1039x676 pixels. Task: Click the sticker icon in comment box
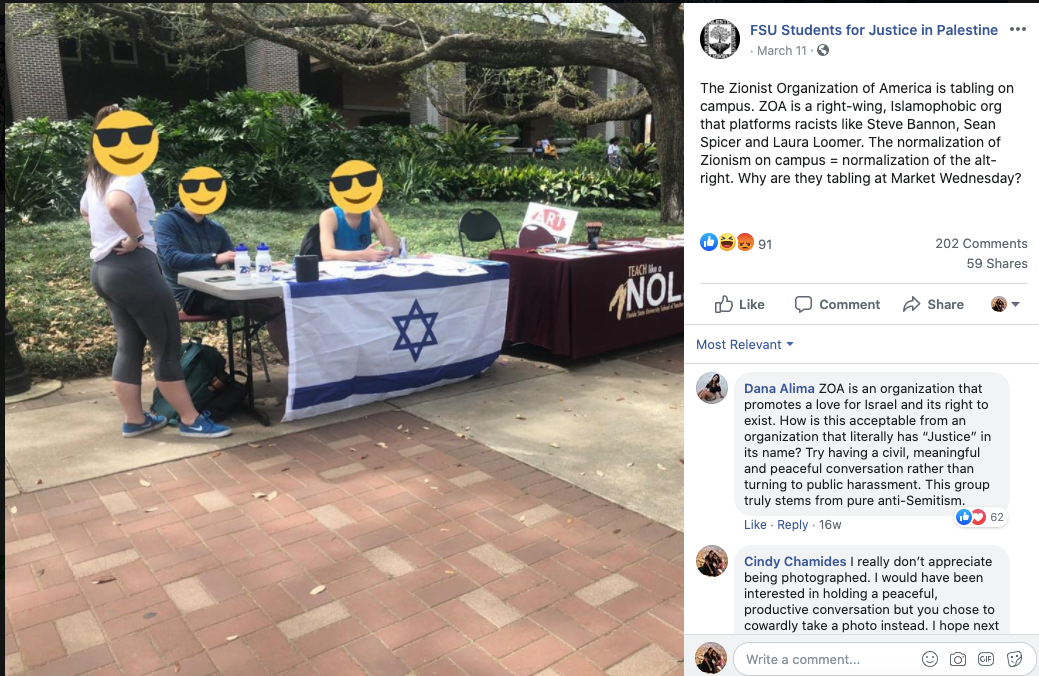click(x=1014, y=659)
